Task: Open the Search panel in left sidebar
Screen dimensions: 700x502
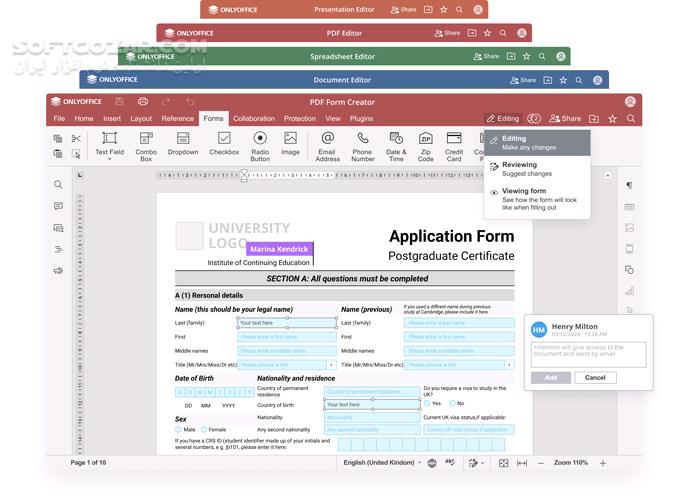Action: point(58,184)
